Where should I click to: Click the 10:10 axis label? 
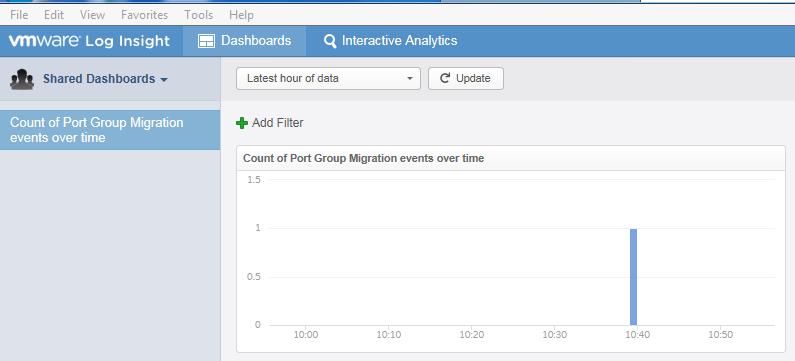tap(389, 335)
